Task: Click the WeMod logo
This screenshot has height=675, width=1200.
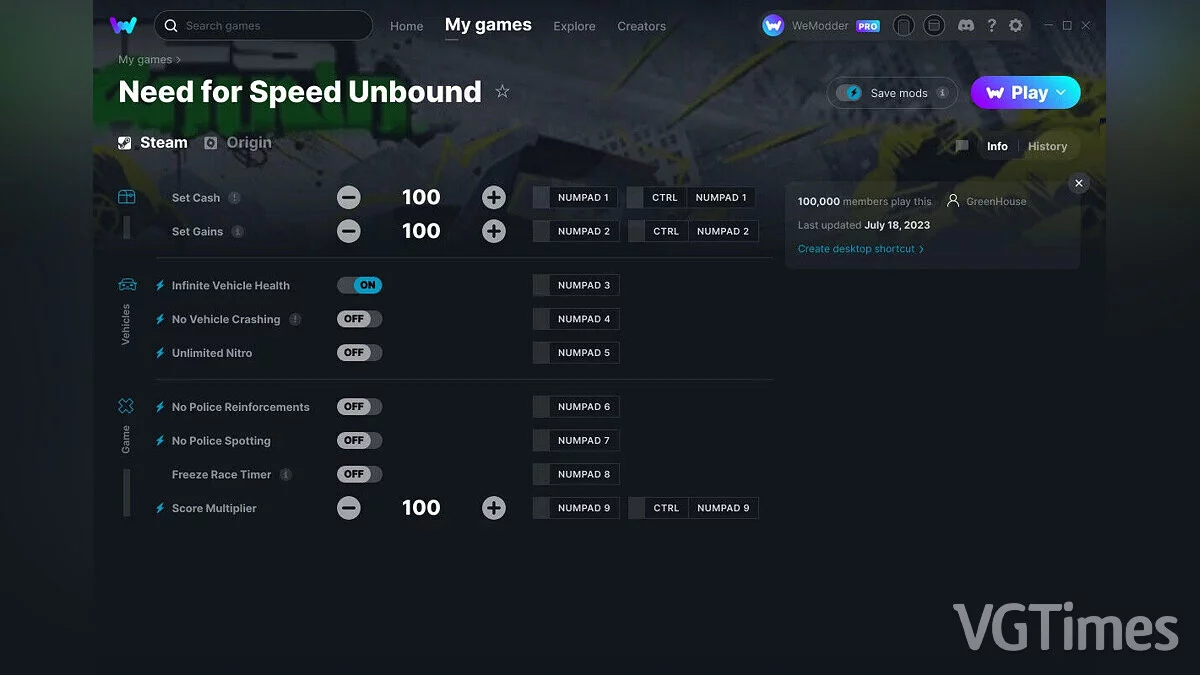Action: [x=123, y=25]
